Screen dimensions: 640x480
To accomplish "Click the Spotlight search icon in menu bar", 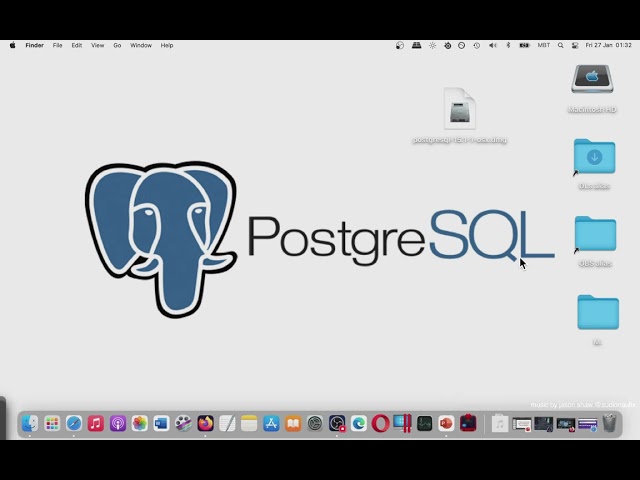I will [561, 45].
